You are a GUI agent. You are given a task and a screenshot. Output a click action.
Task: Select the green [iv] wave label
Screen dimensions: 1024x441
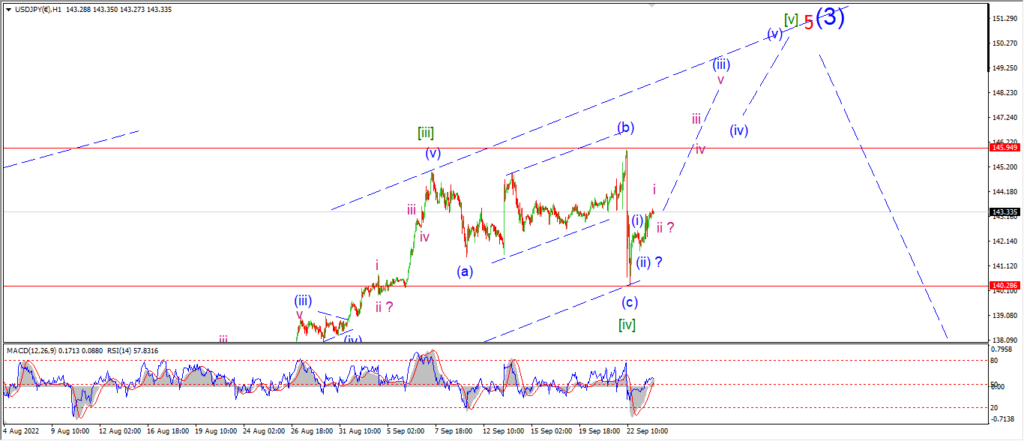[x=627, y=324]
